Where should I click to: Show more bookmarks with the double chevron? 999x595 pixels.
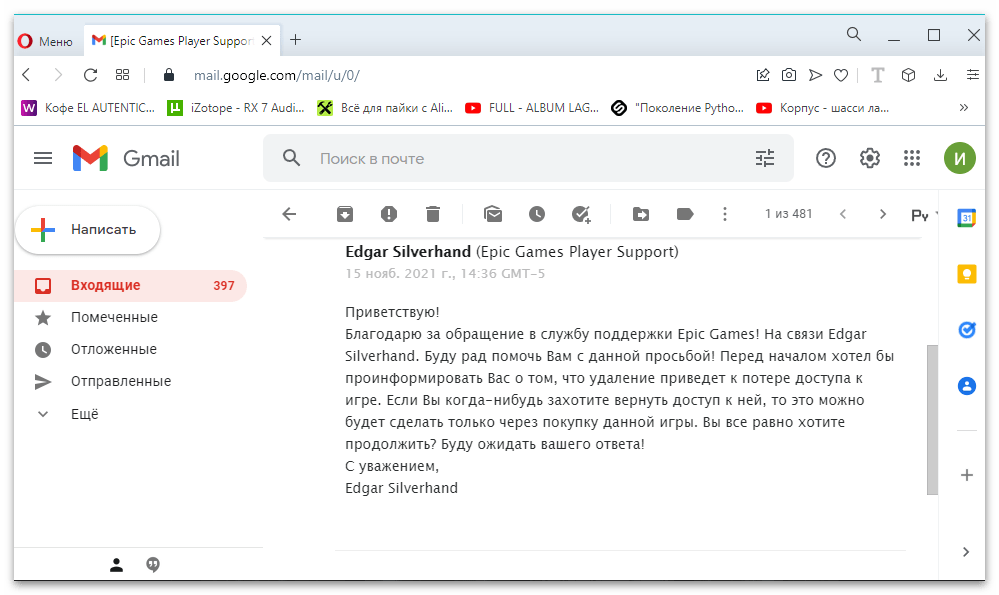tap(964, 108)
